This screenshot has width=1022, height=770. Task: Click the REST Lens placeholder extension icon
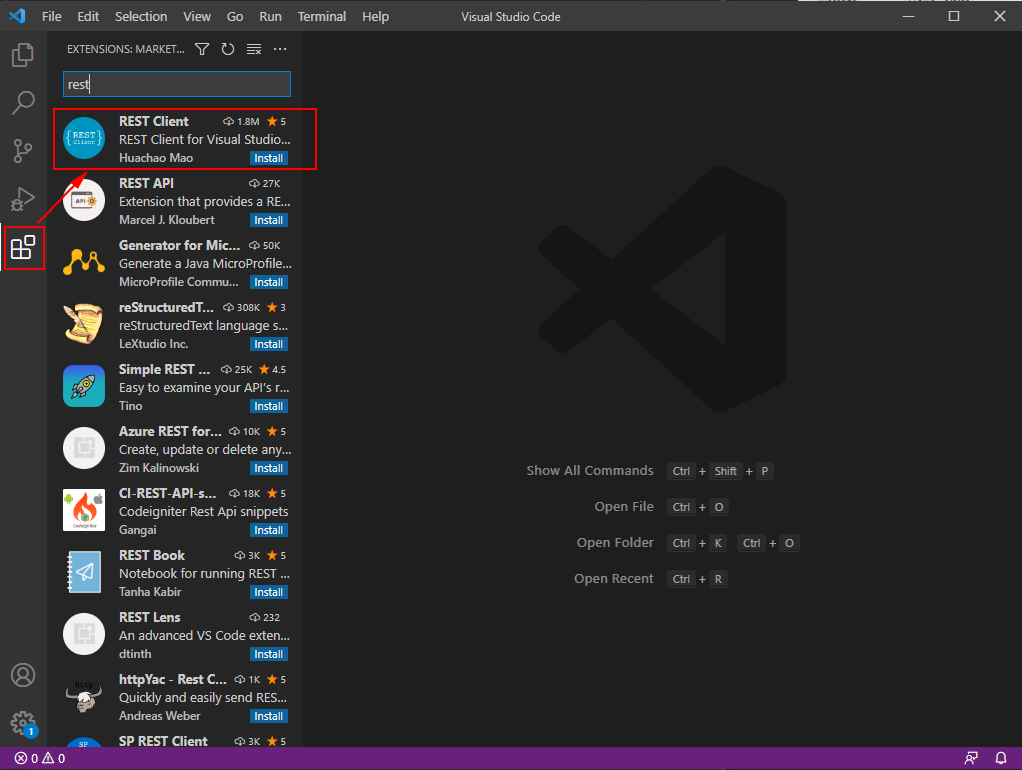pyautogui.click(x=84, y=634)
